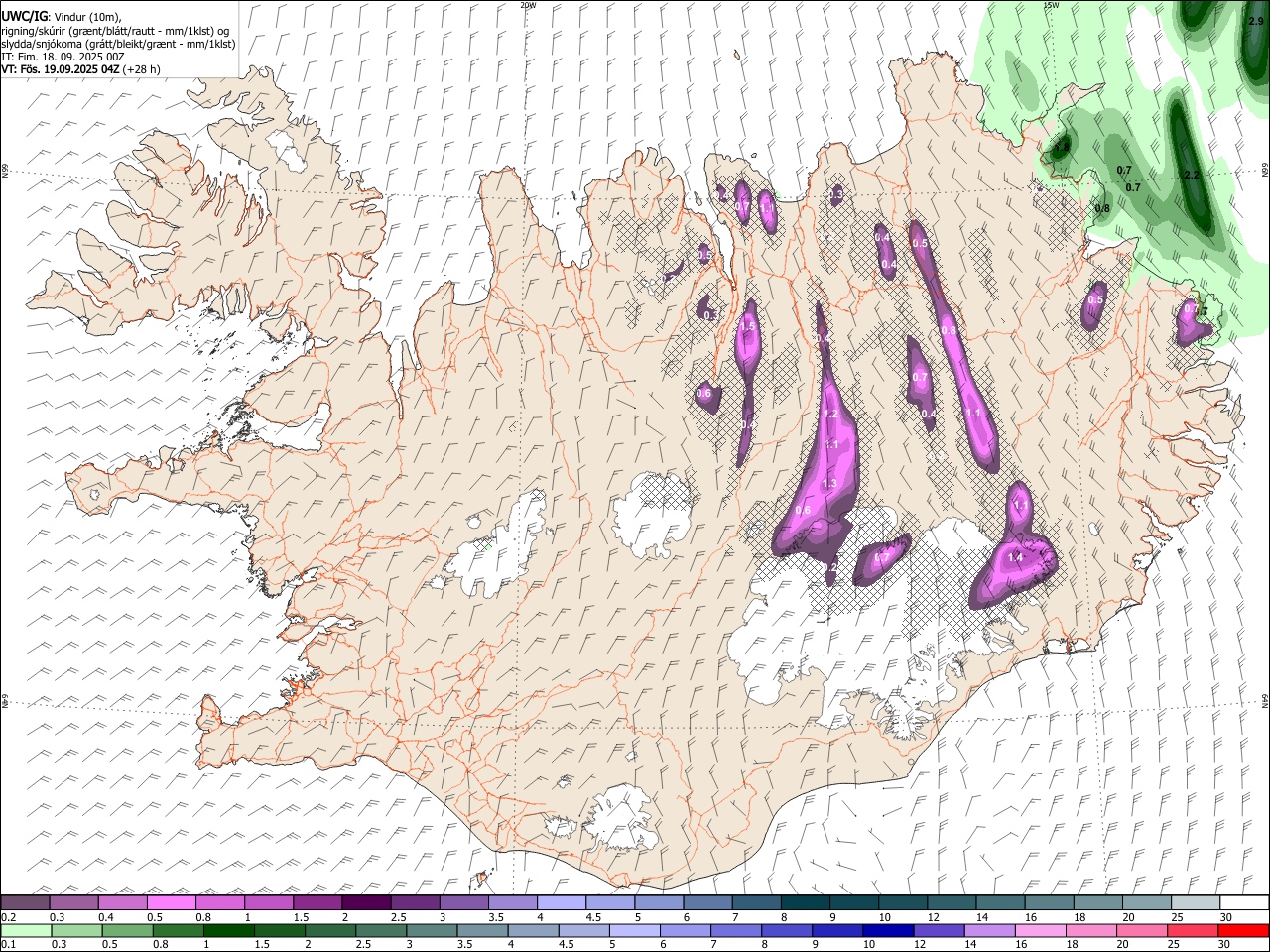Select lower legend row swatch labeled 12
Image resolution: width=1270 pixels, height=952 pixels.
pos(940,930)
